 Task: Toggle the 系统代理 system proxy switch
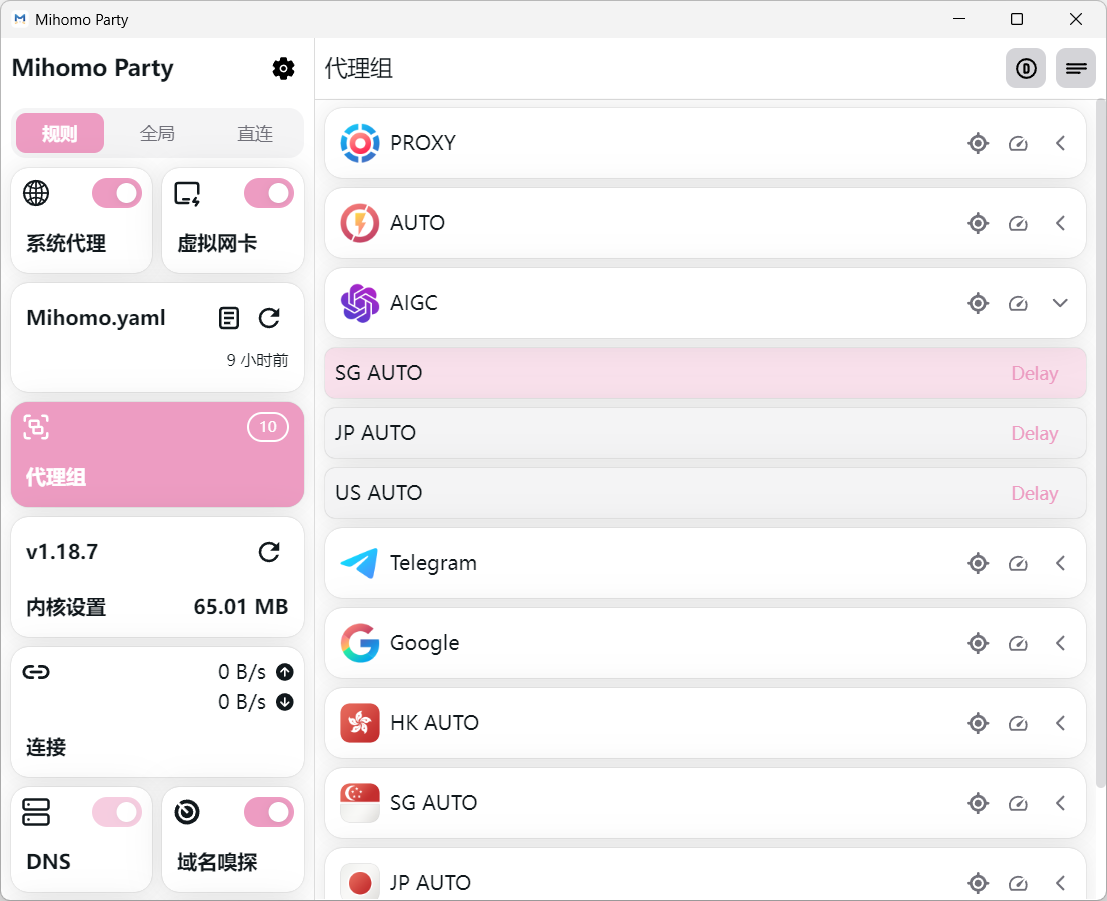(x=117, y=193)
